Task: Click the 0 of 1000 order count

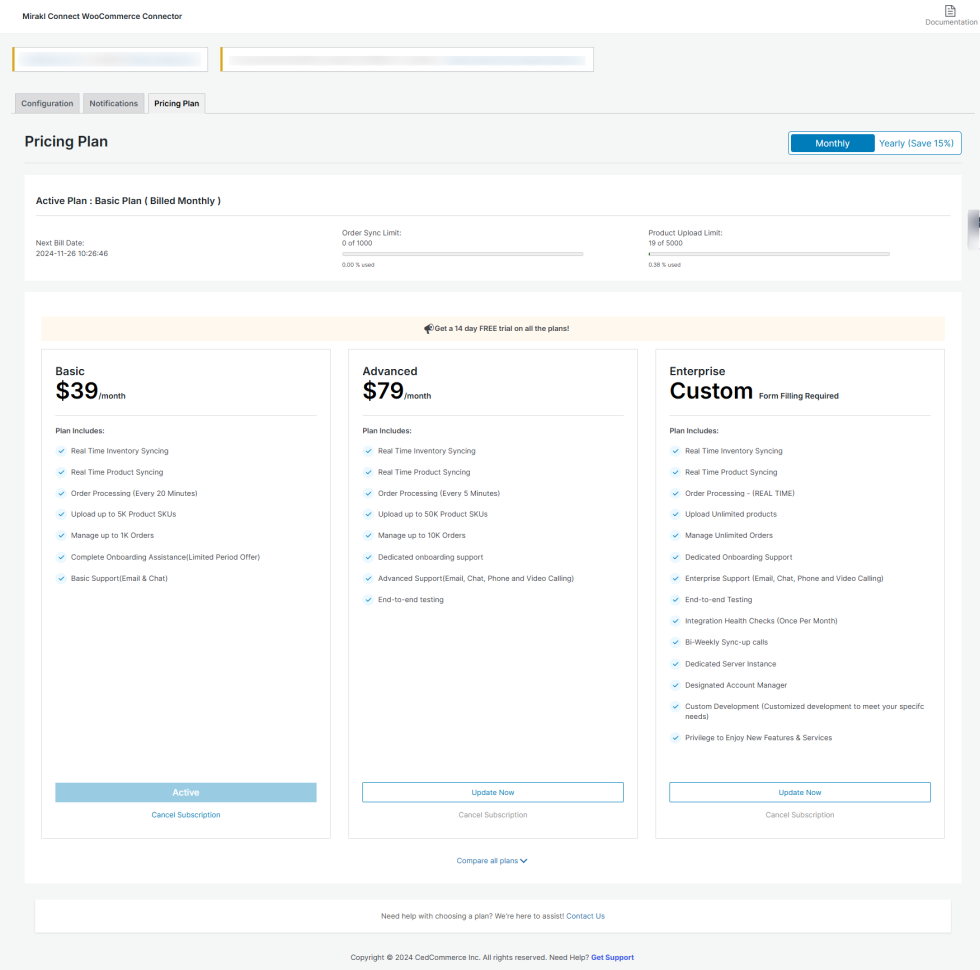Action: 357,243
